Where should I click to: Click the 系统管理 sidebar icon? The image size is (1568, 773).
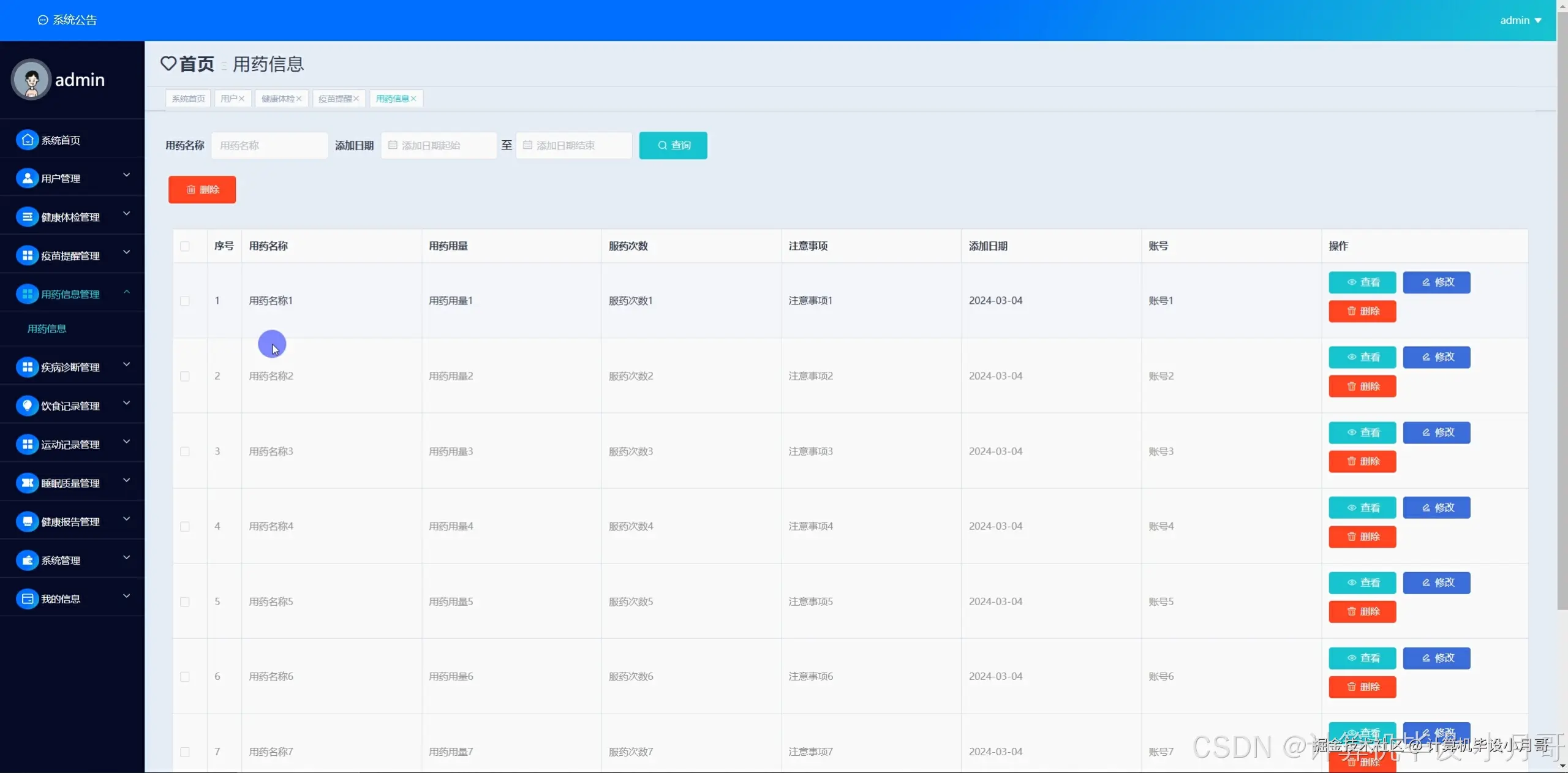click(x=27, y=560)
